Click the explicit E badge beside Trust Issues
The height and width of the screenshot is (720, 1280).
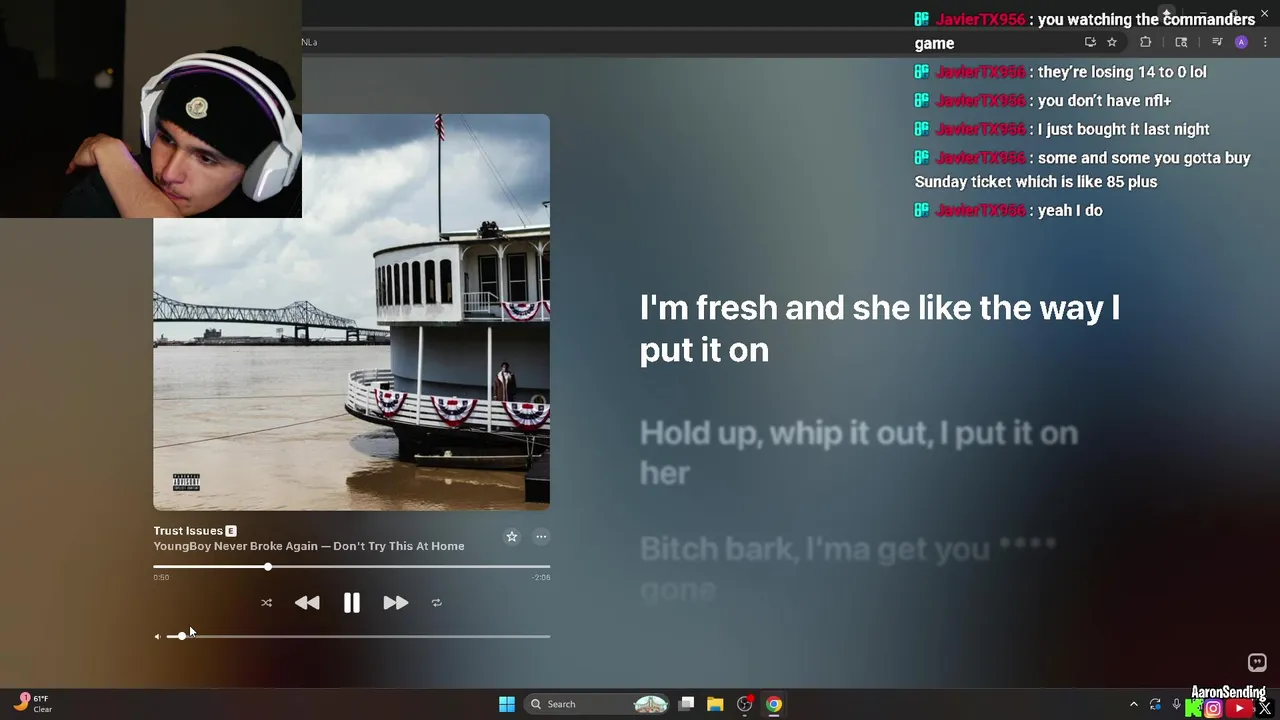231,531
